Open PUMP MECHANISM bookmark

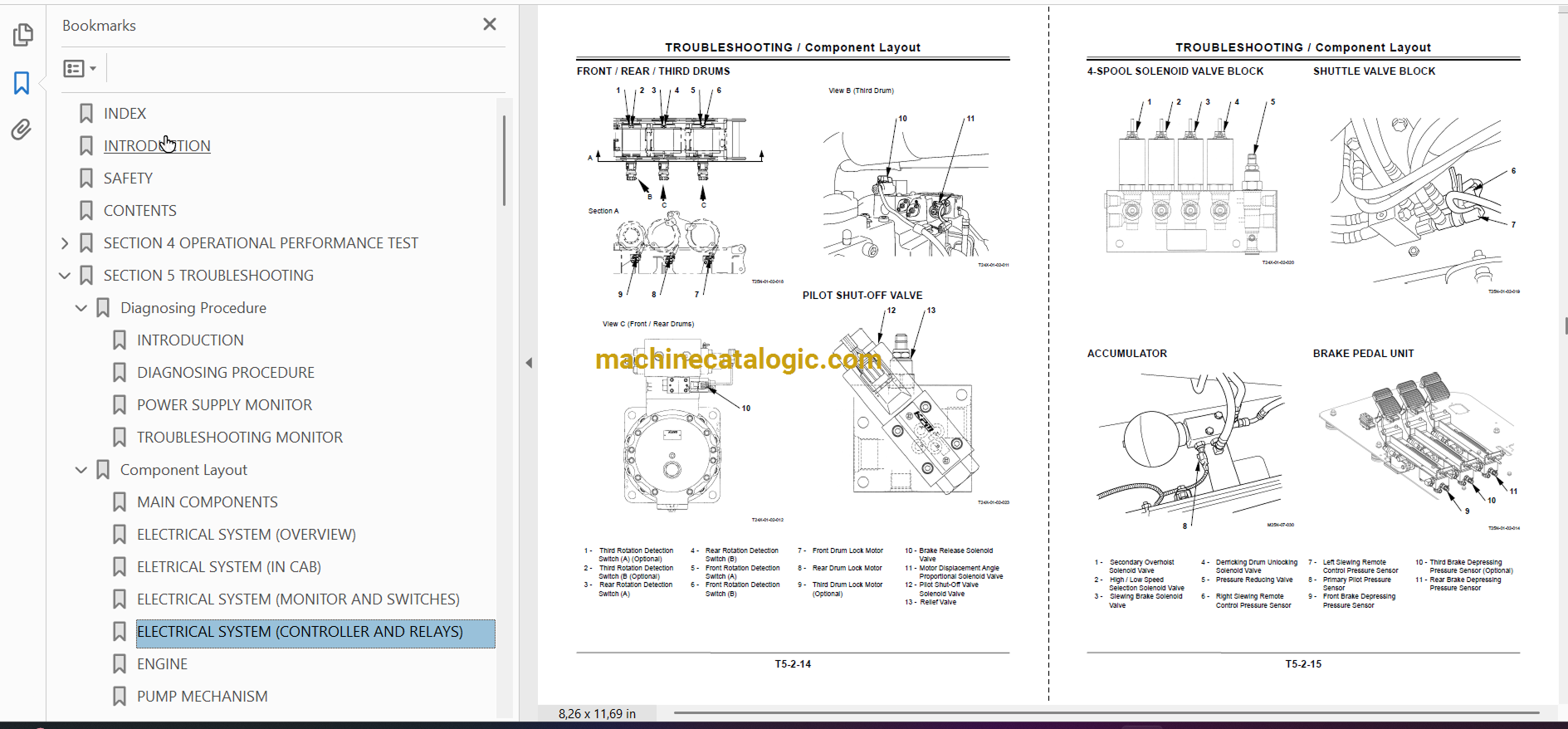[x=203, y=696]
